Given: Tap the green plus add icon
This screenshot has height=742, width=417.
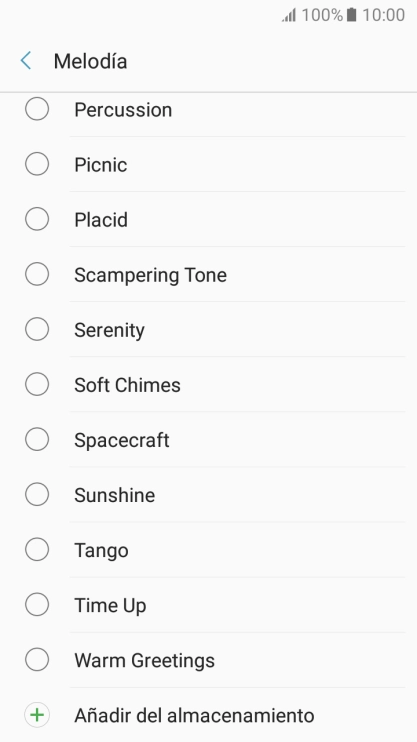Looking at the screenshot, I should tap(37, 715).
